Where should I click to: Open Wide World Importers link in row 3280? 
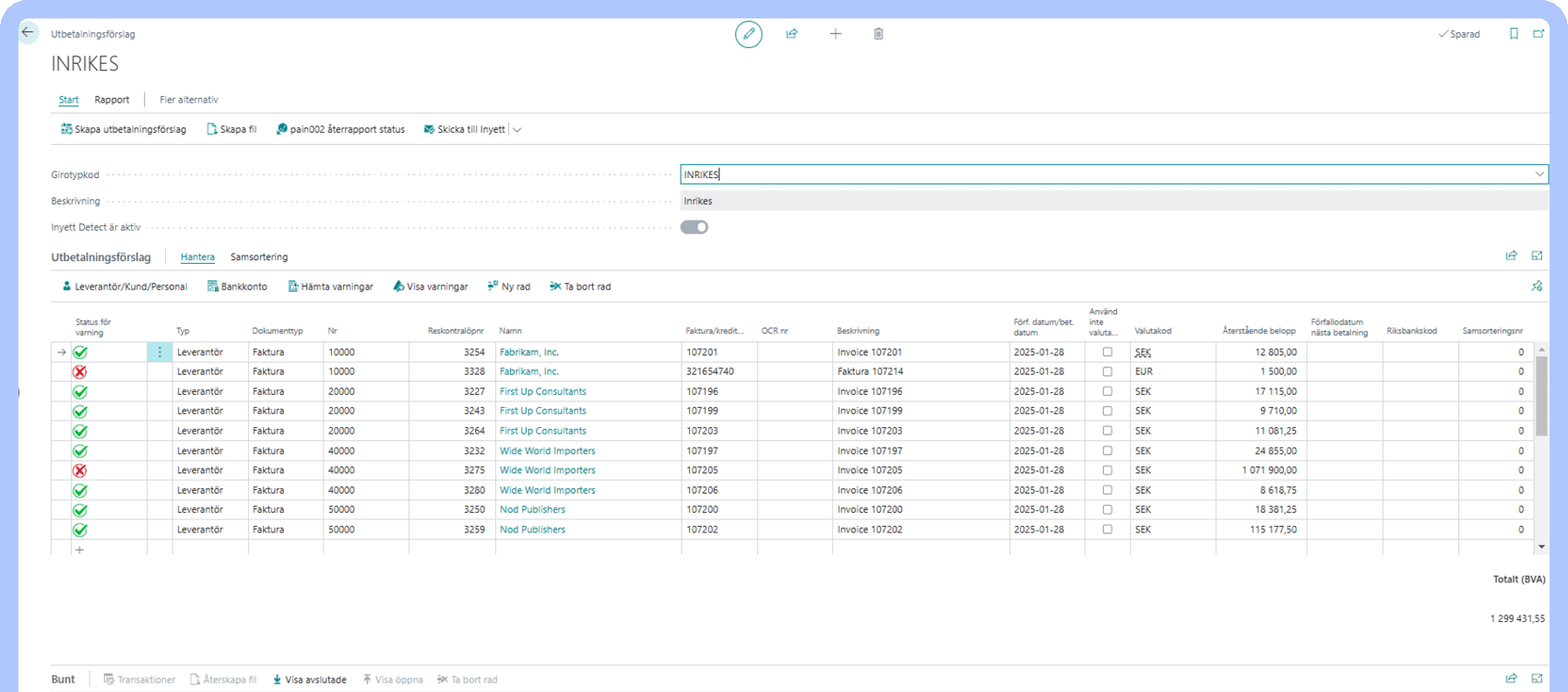(548, 491)
